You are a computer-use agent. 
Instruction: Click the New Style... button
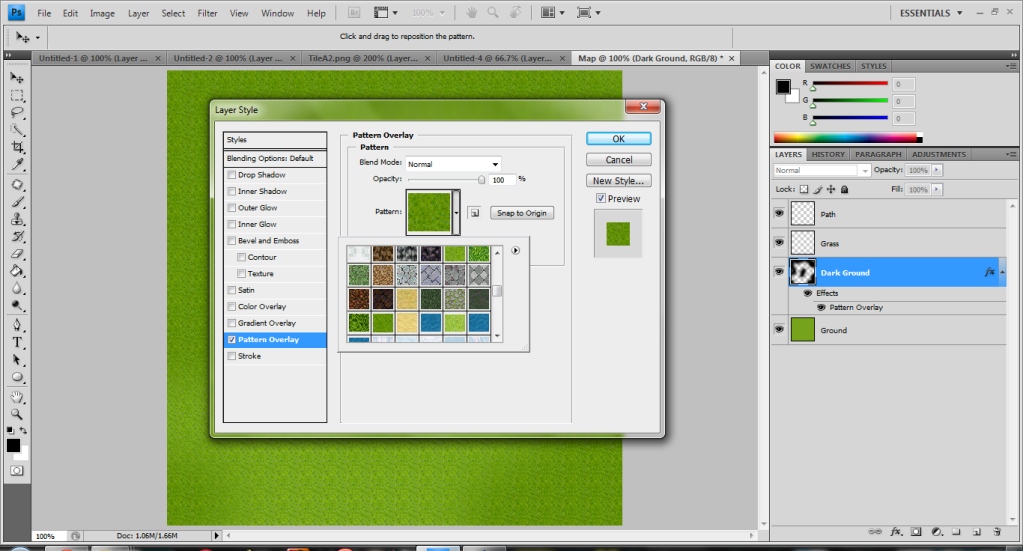point(618,181)
